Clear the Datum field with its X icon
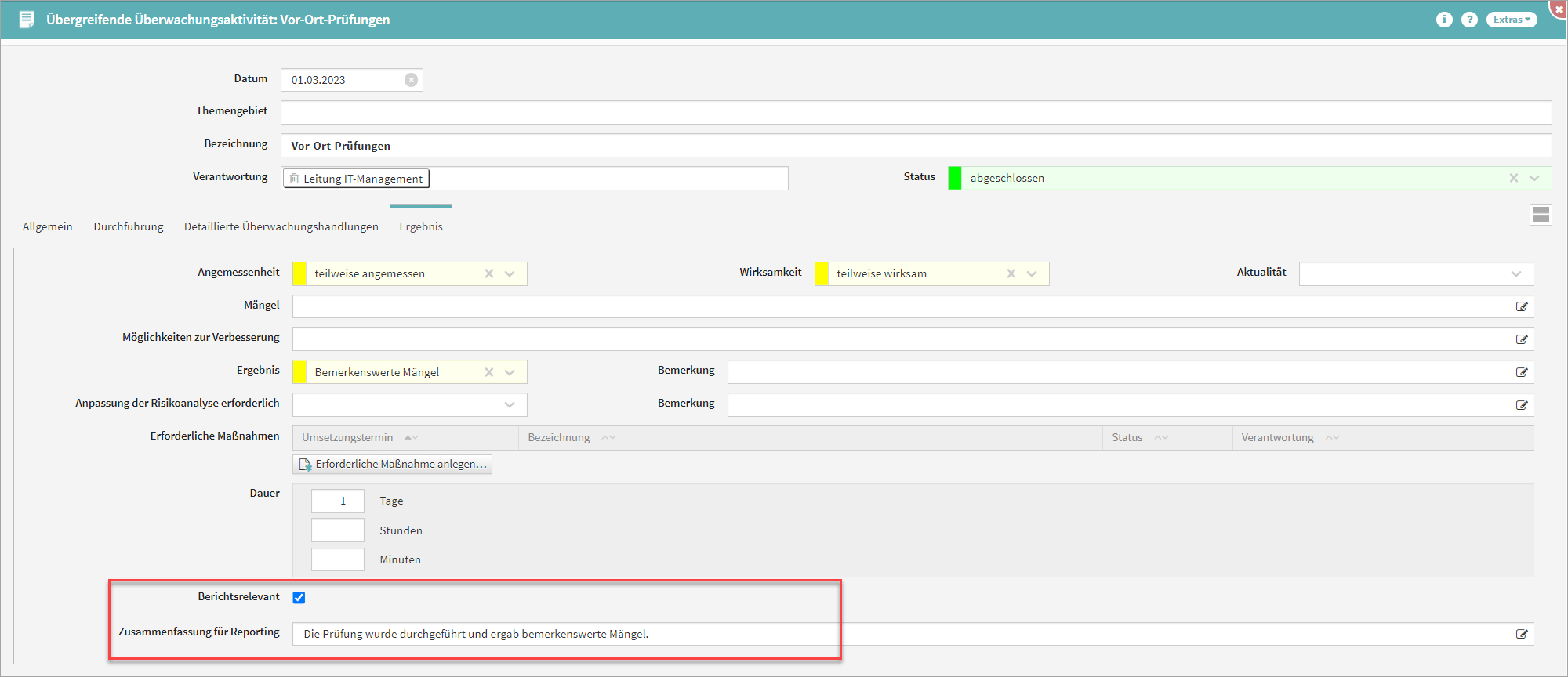This screenshot has height=677, width=1568. click(x=411, y=80)
